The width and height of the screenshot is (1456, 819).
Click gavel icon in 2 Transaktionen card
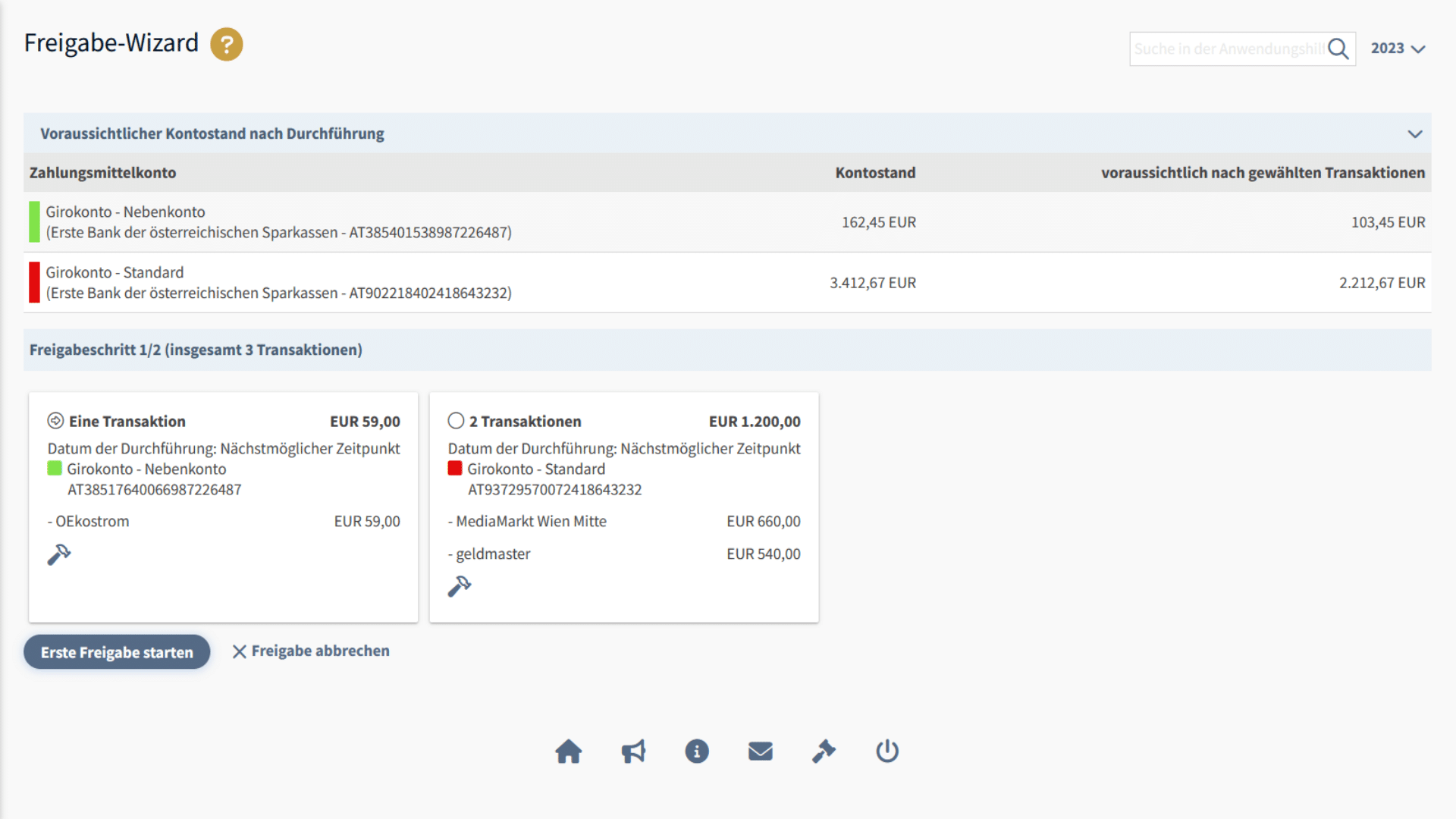point(459,587)
